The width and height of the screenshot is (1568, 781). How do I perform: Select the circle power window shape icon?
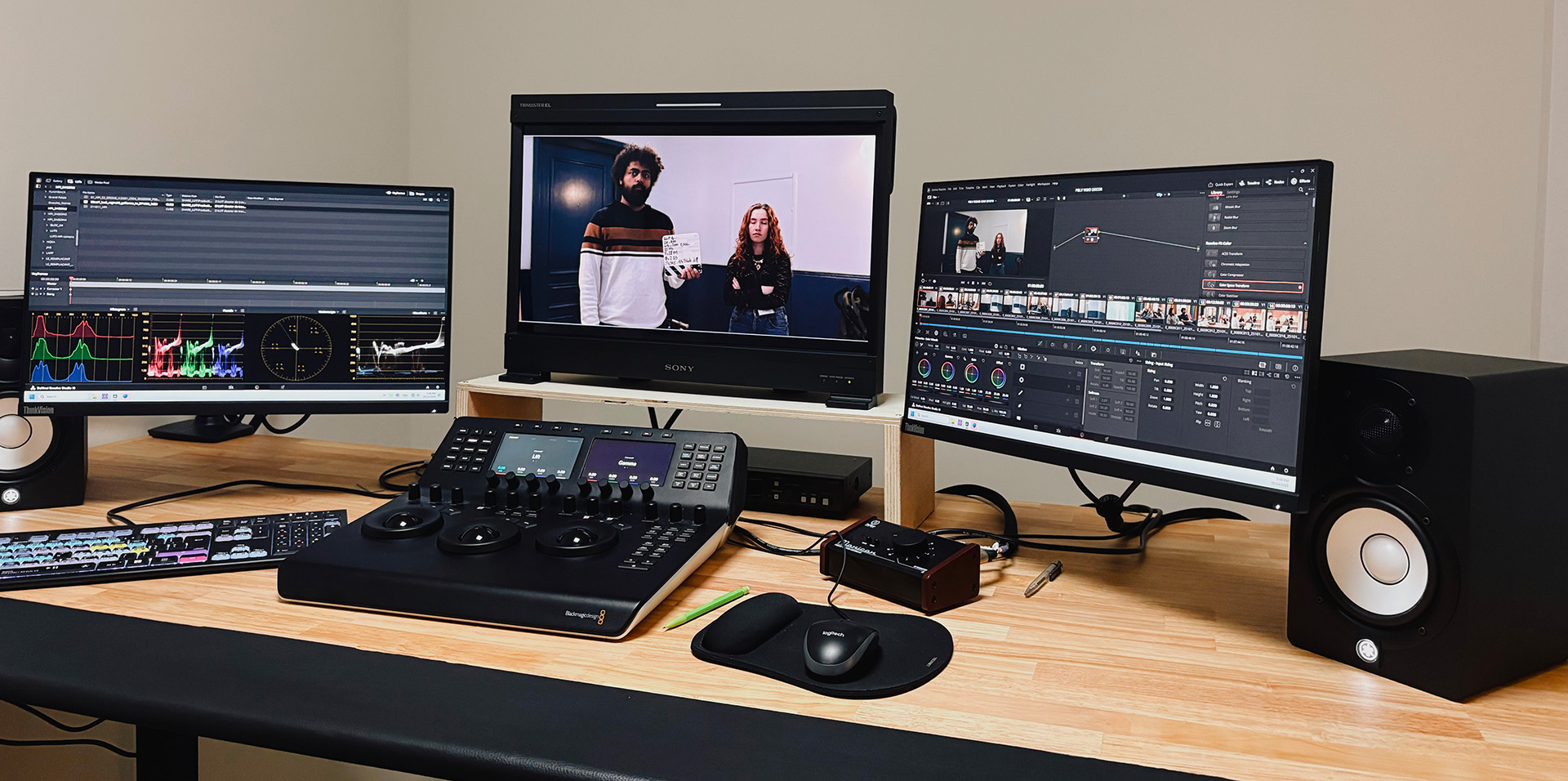point(1022,380)
